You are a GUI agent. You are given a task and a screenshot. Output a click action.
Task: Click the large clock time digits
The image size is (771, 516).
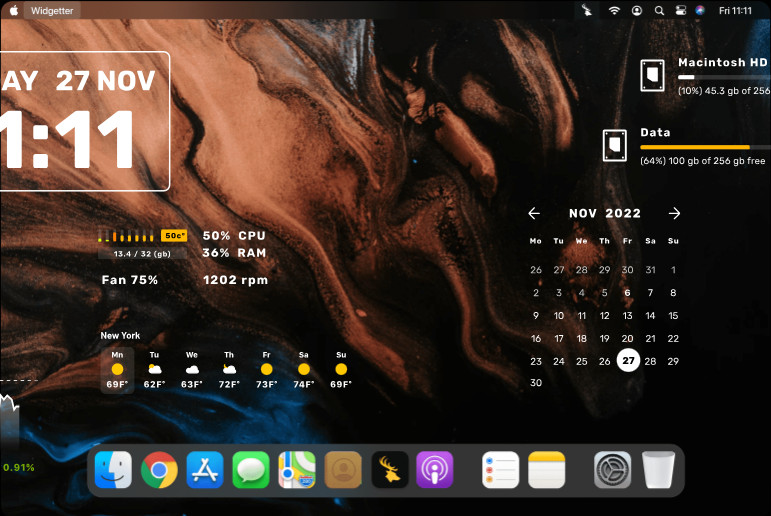[x=67, y=139]
